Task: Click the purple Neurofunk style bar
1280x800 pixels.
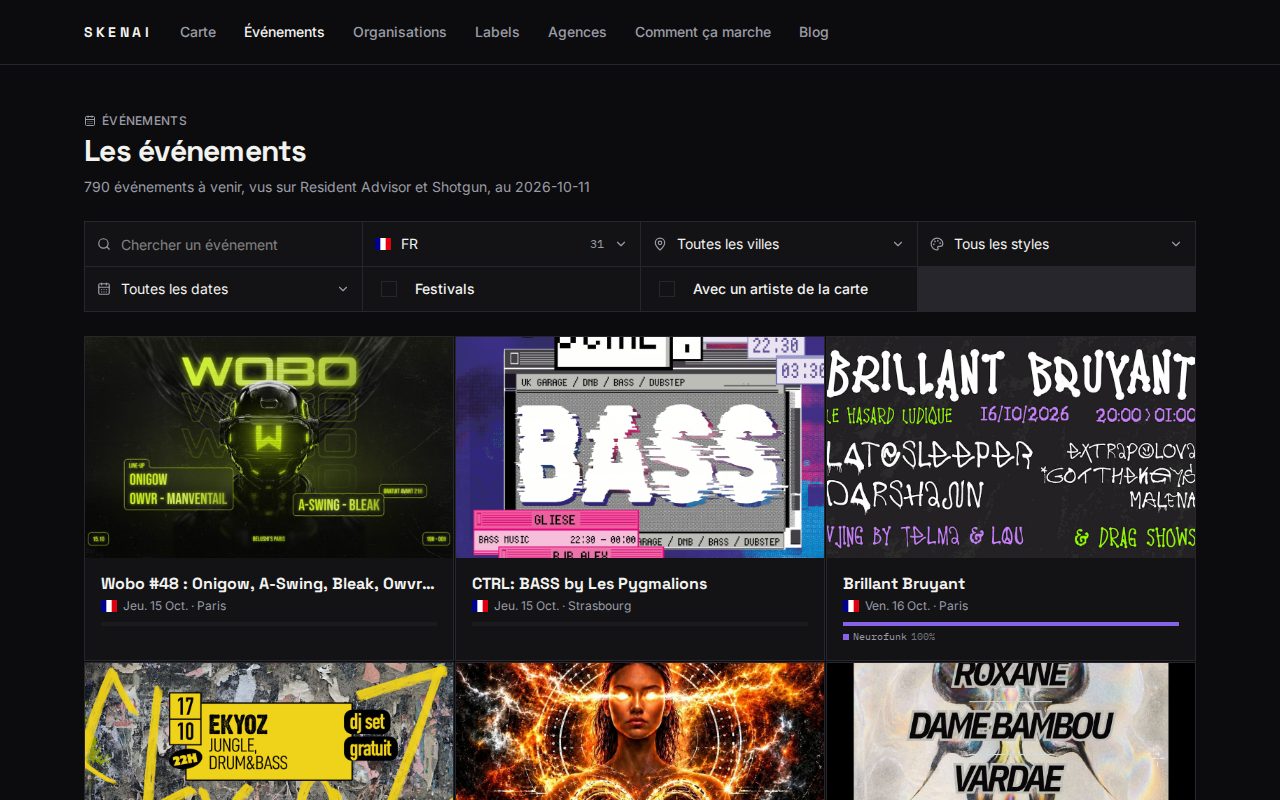Action: point(1011,624)
